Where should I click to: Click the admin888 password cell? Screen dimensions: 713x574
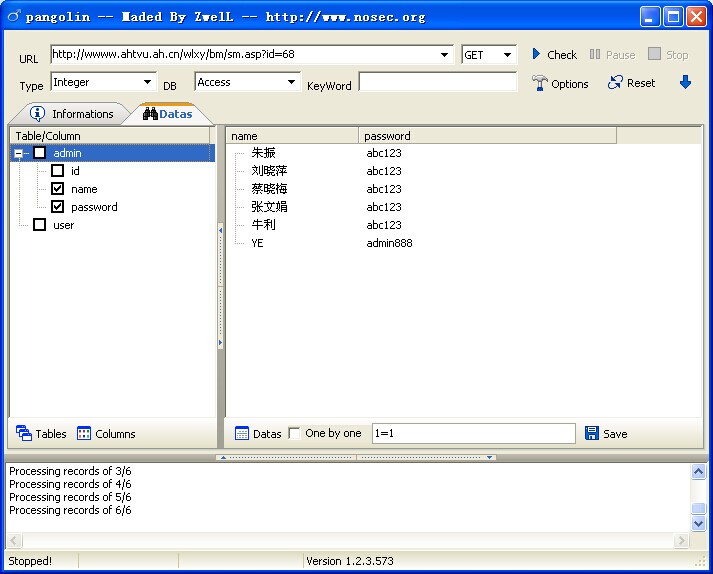point(389,243)
